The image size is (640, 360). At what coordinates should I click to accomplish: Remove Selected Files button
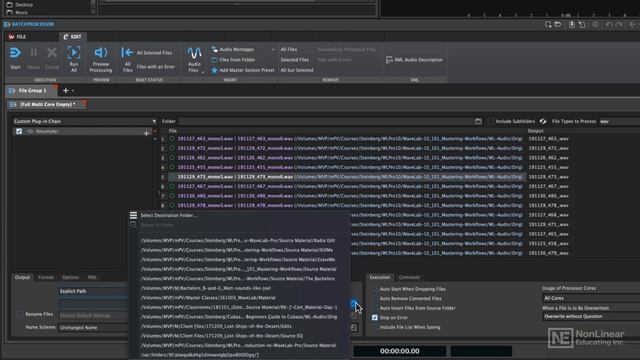click(x=295, y=60)
